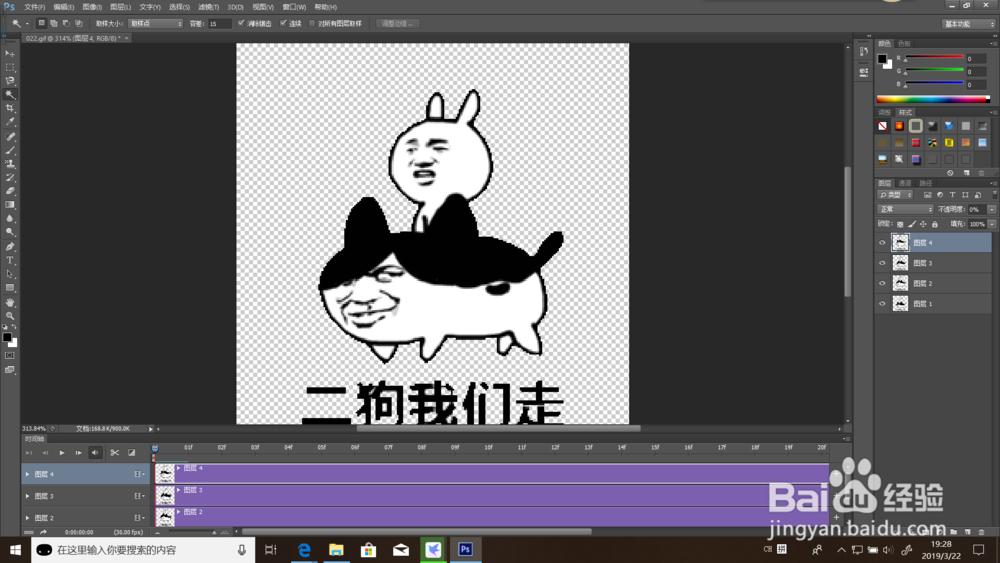This screenshot has height=563, width=1000.
Task: Go to next frame in timeline
Action: pyautogui.click(x=78, y=453)
